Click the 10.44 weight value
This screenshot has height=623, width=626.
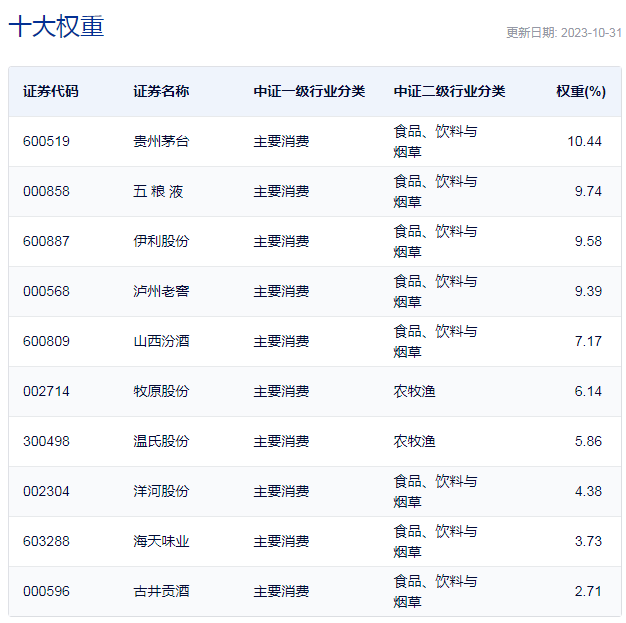pos(584,141)
